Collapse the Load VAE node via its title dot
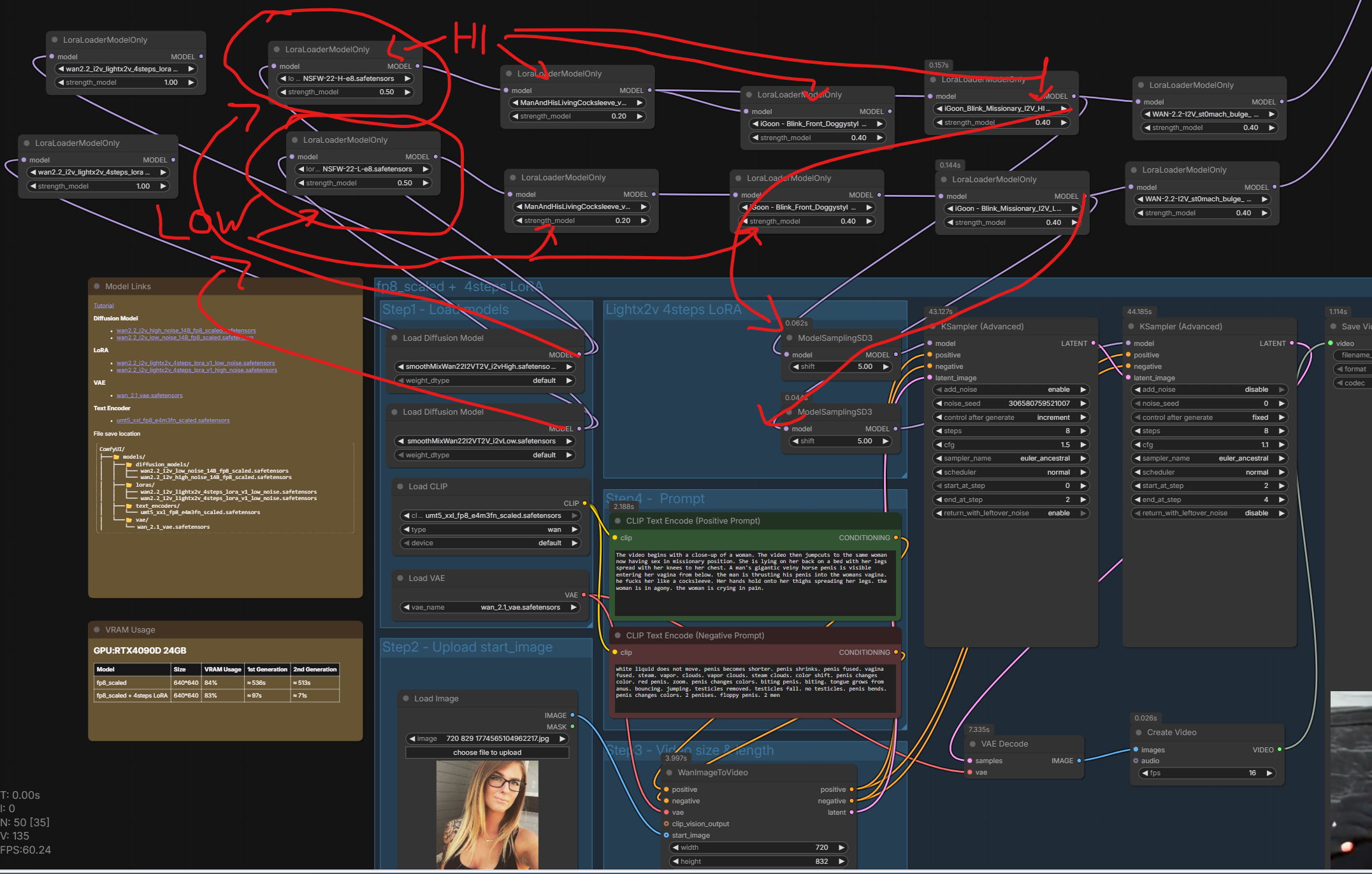This screenshot has height=874, width=1372. click(400, 578)
